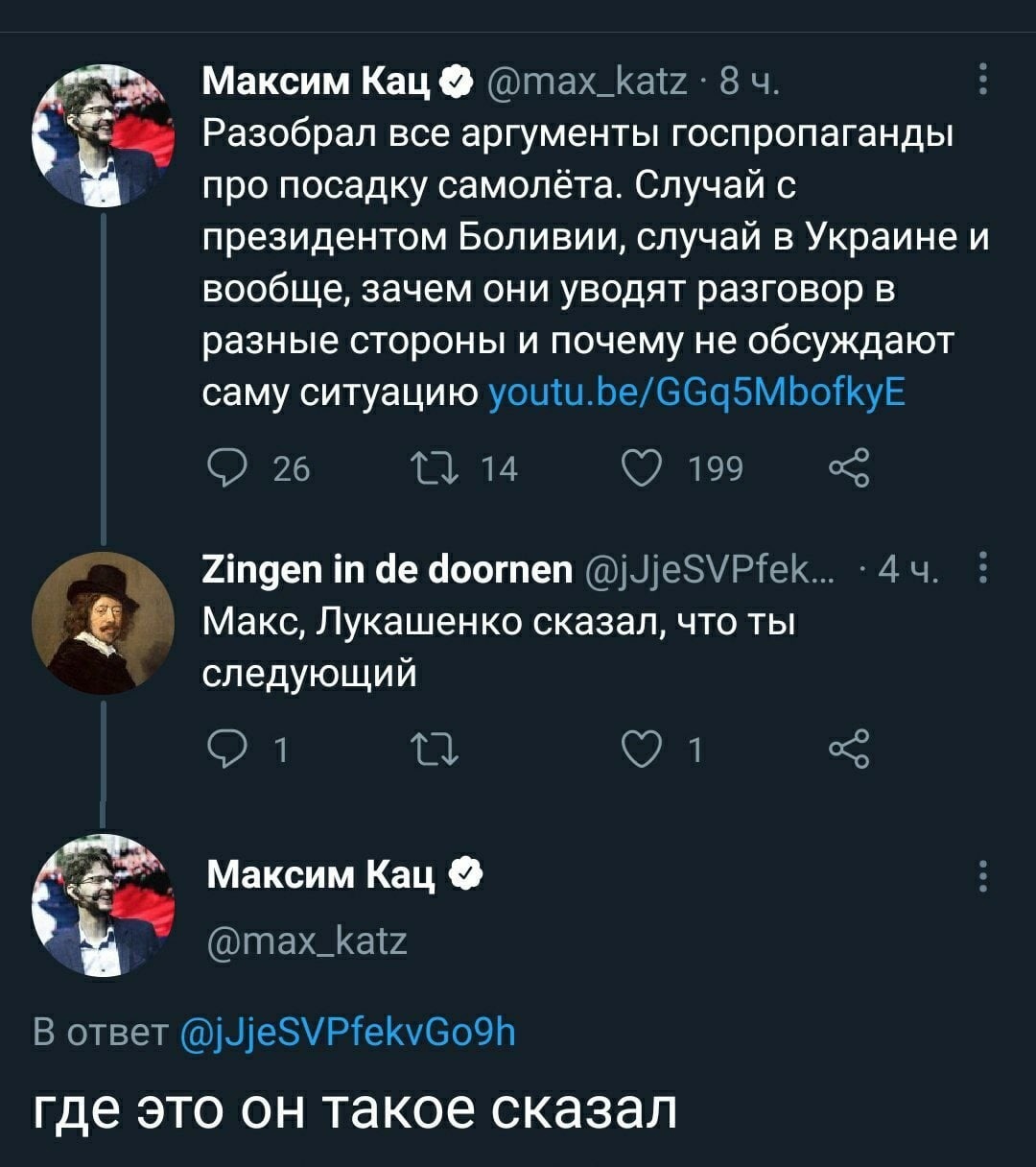1036x1167 pixels.
Task: Open Максим Кац avatar on the first tweet
Action: [104, 135]
